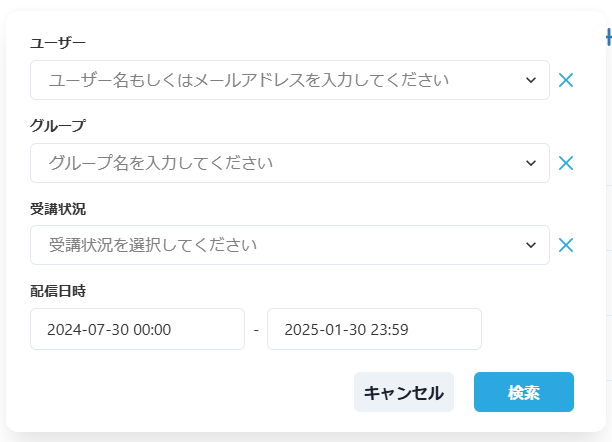Expand the グループ dropdown chevron
612x442 pixels.
coord(530,163)
